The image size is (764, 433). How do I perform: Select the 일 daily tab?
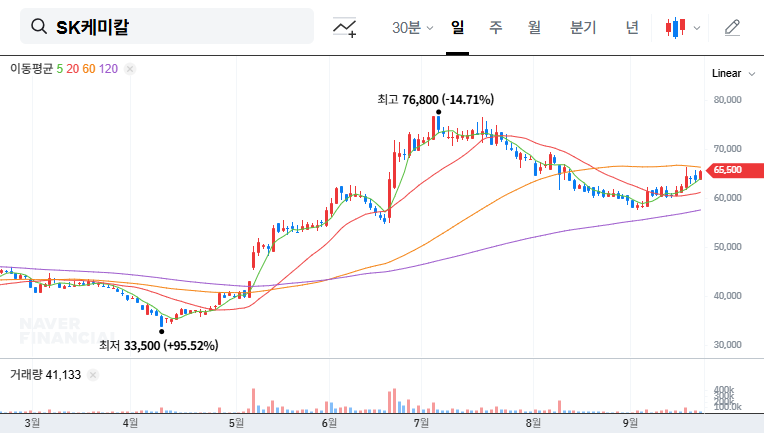pos(457,27)
